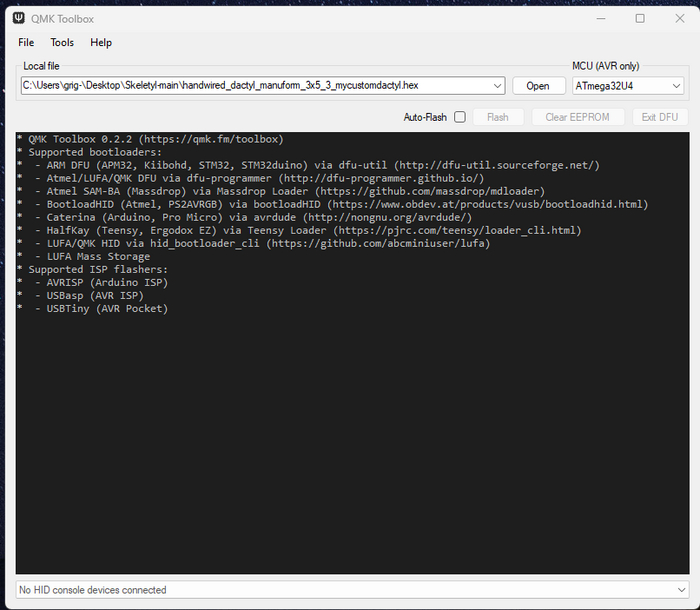Maximize the QMK Toolbox window
This screenshot has width=700, height=610.
(640, 18)
